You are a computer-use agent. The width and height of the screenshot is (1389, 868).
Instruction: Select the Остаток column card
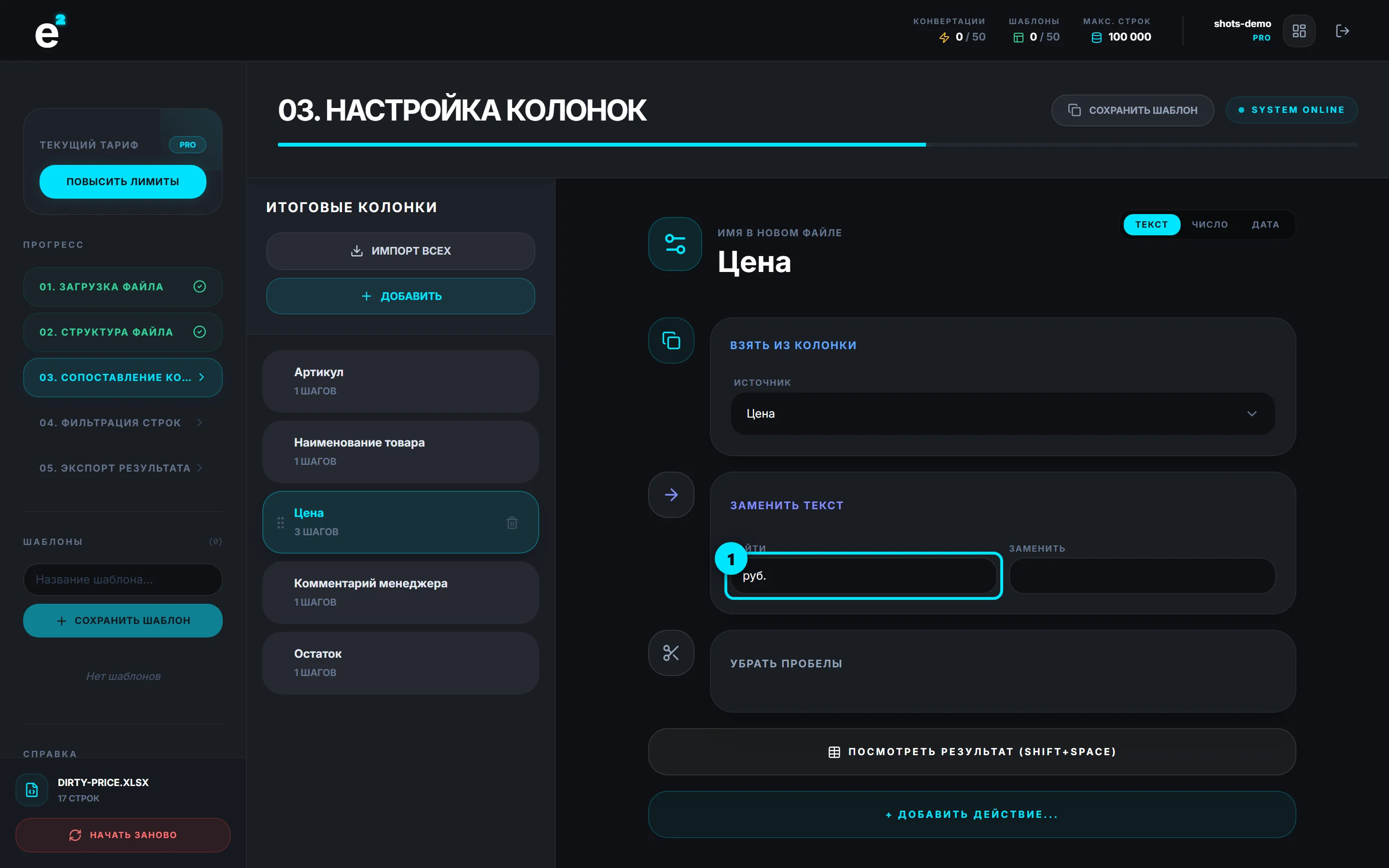[x=401, y=663]
